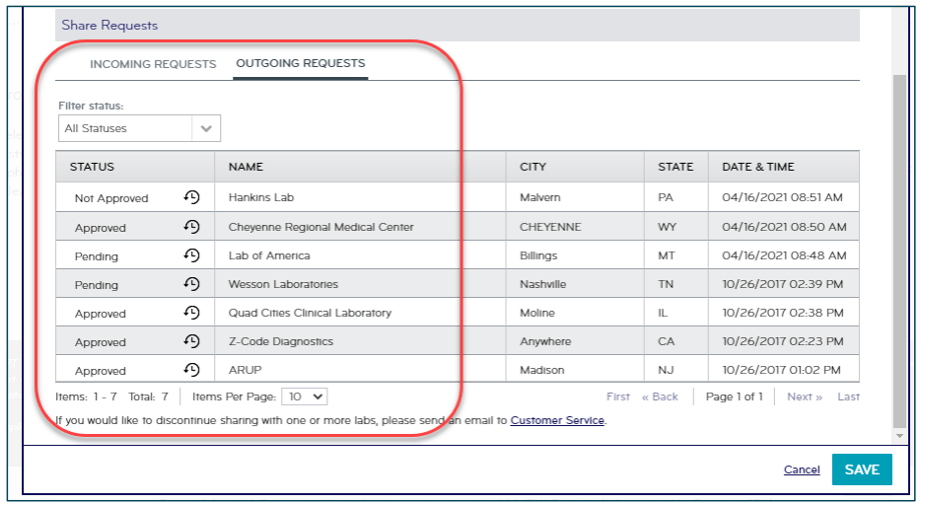Screen dimensions: 927x511
Task: Open history for Cheyenne Regional Medical Center
Action: tap(192, 227)
